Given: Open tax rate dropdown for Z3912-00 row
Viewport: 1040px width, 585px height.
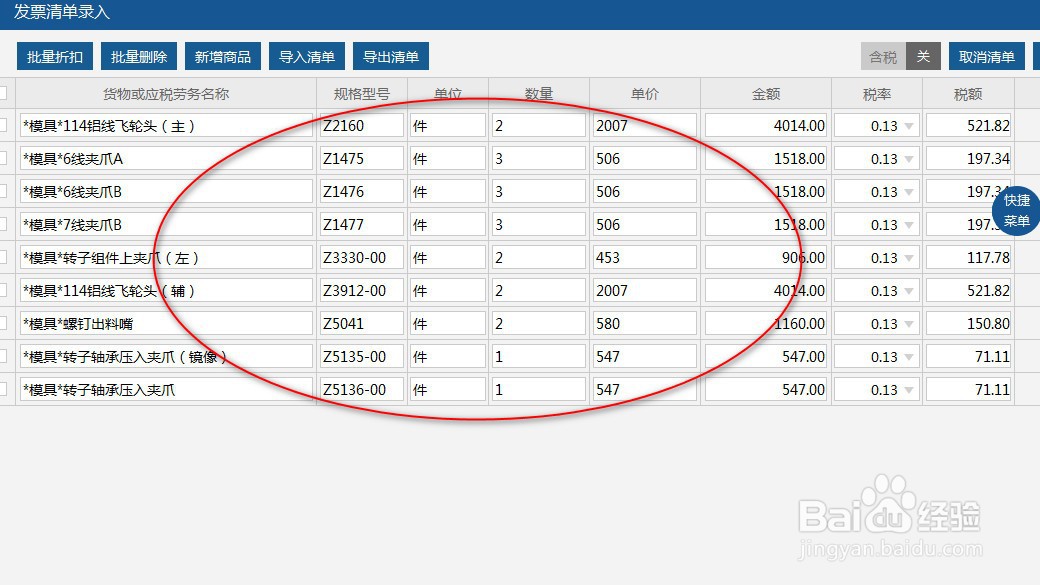Looking at the screenshot, I should pyautogui.click(x=909, y=291).
